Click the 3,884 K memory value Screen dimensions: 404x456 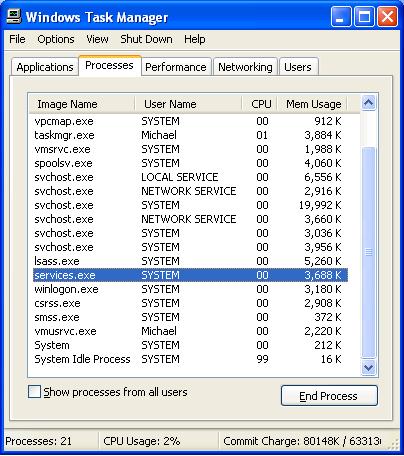pos(323,135)
